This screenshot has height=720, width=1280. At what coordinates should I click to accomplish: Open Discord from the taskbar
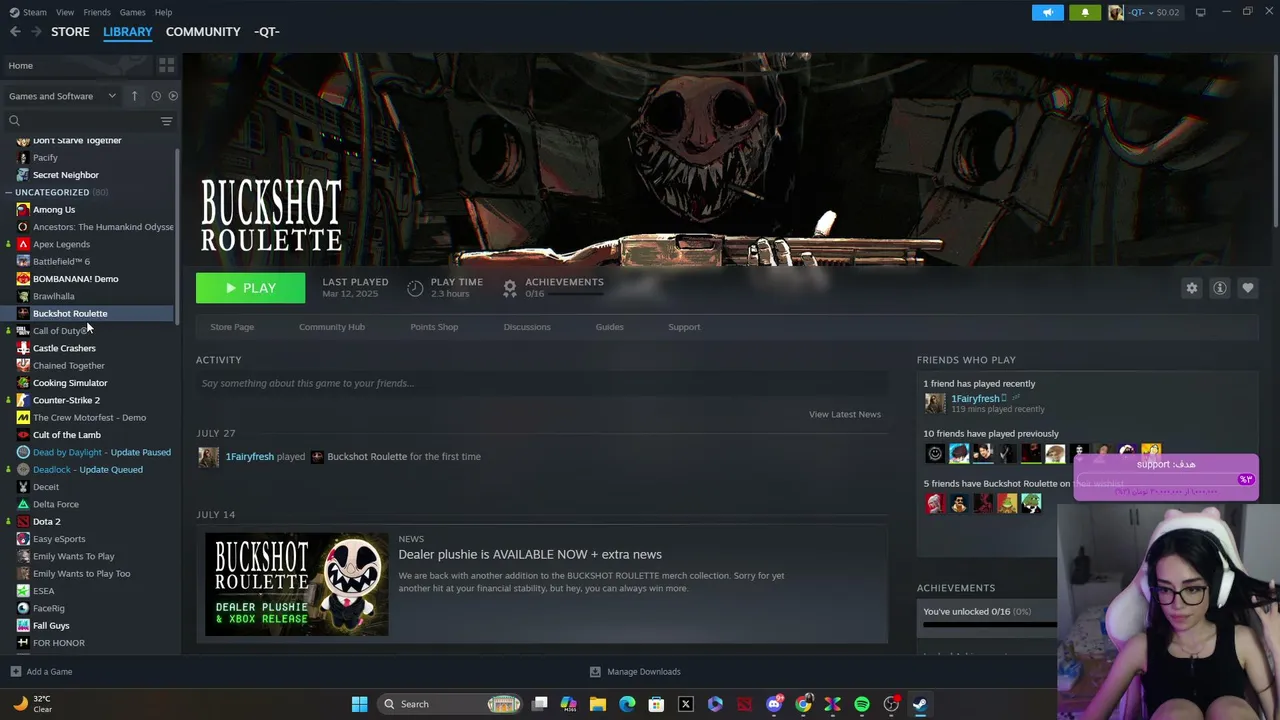[774, 704]
